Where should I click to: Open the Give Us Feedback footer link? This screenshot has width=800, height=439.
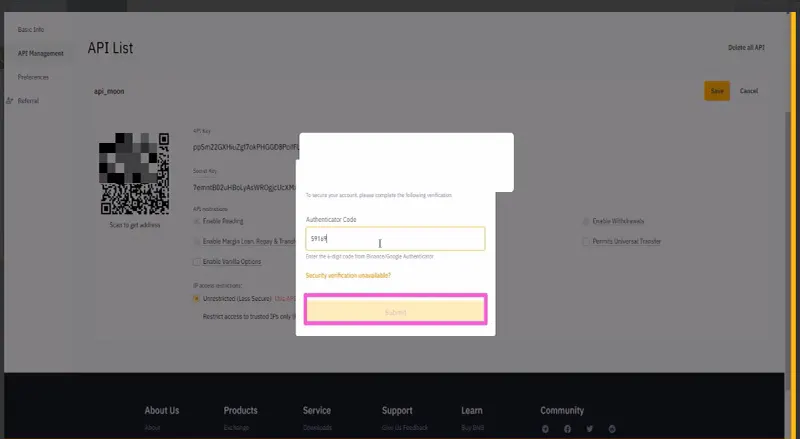point(405,428)
